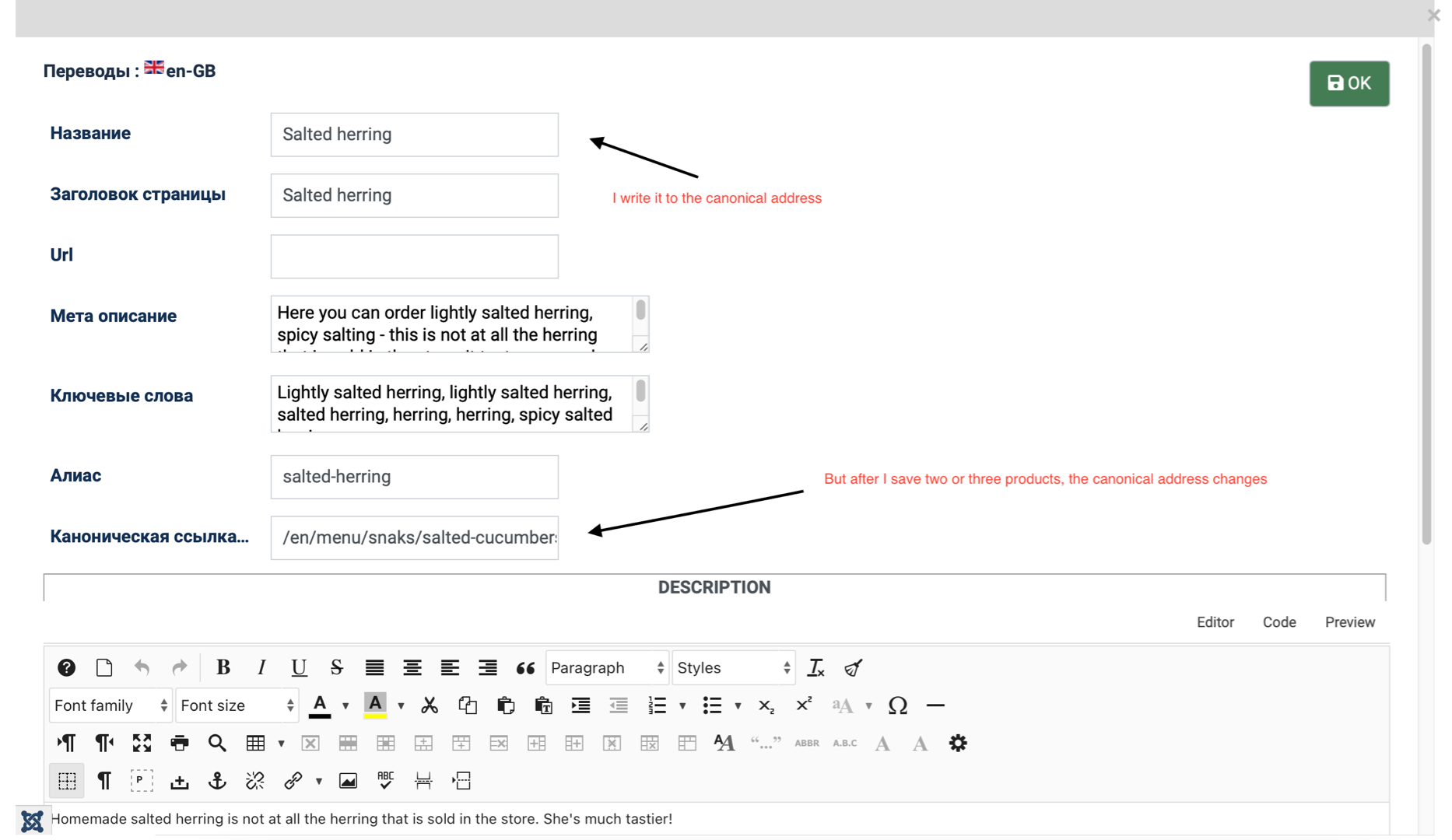Open search and replace
1452x840 pixels.
pos(217,743)
